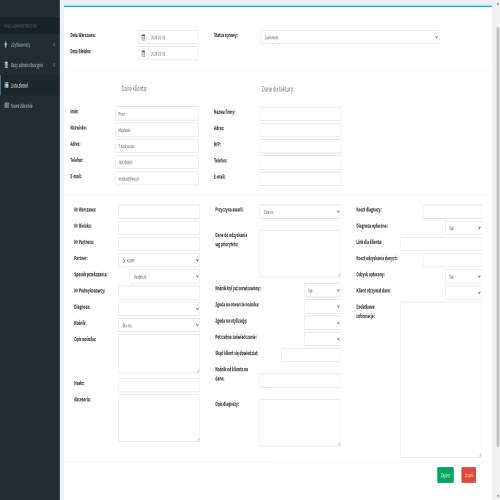This screenshot has width=500, height=500.
Task: Open the Diagnoza opłacona dropdown
Action: 464,228
